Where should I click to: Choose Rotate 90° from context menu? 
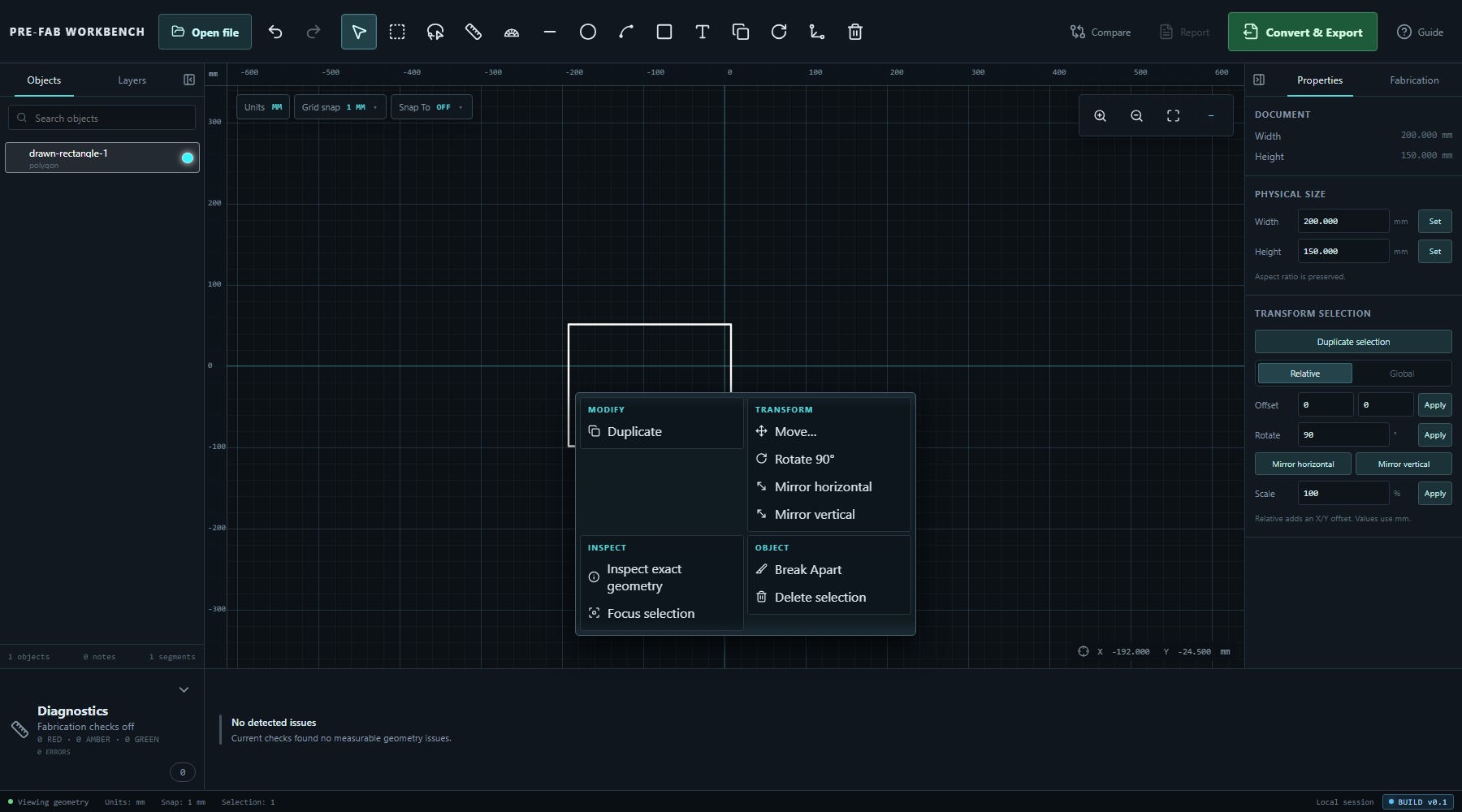(x=829, y=459)
